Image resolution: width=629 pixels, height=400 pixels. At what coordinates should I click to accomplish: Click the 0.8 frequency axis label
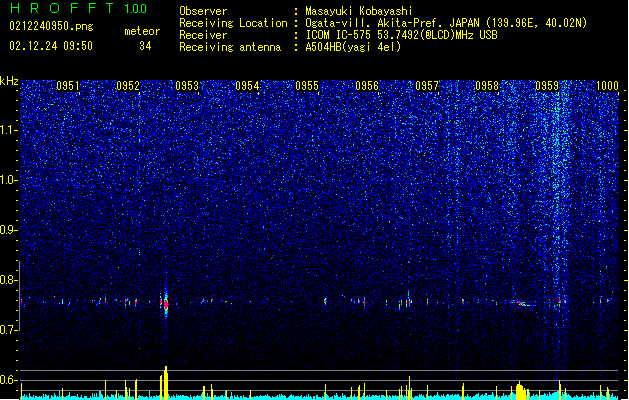point(9,280)
